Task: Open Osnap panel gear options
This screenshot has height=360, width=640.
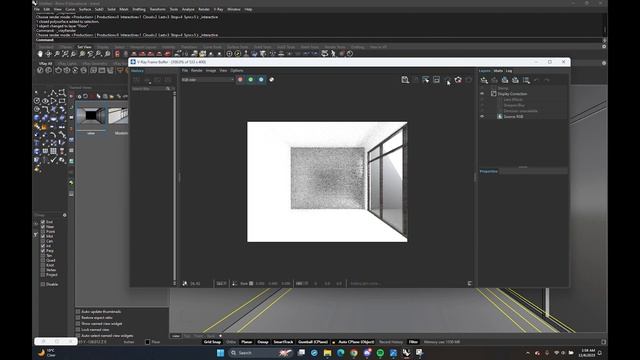Action: point(64,215)
